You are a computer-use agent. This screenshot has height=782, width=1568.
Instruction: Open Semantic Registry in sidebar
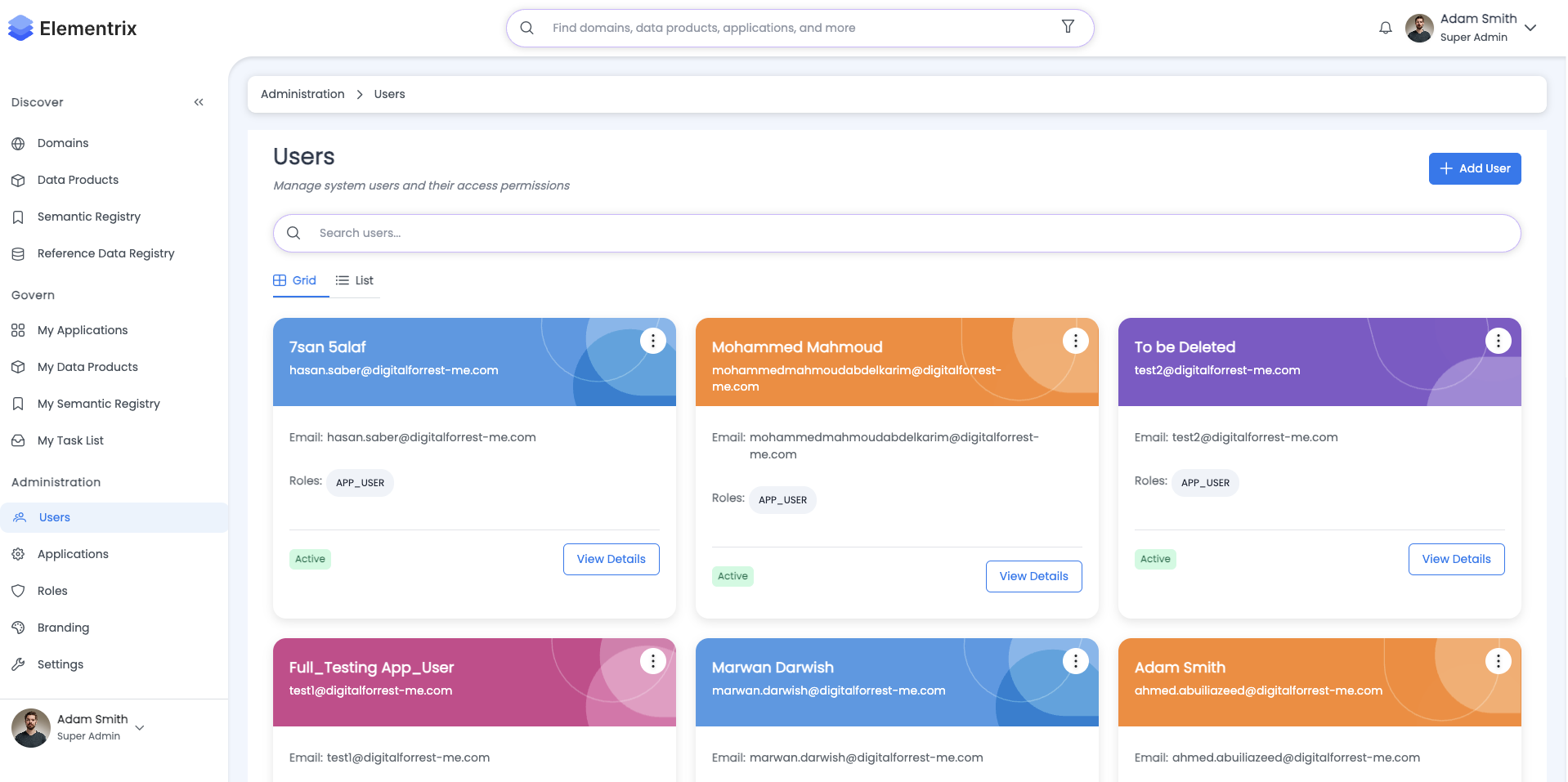[x=88, y=217]
